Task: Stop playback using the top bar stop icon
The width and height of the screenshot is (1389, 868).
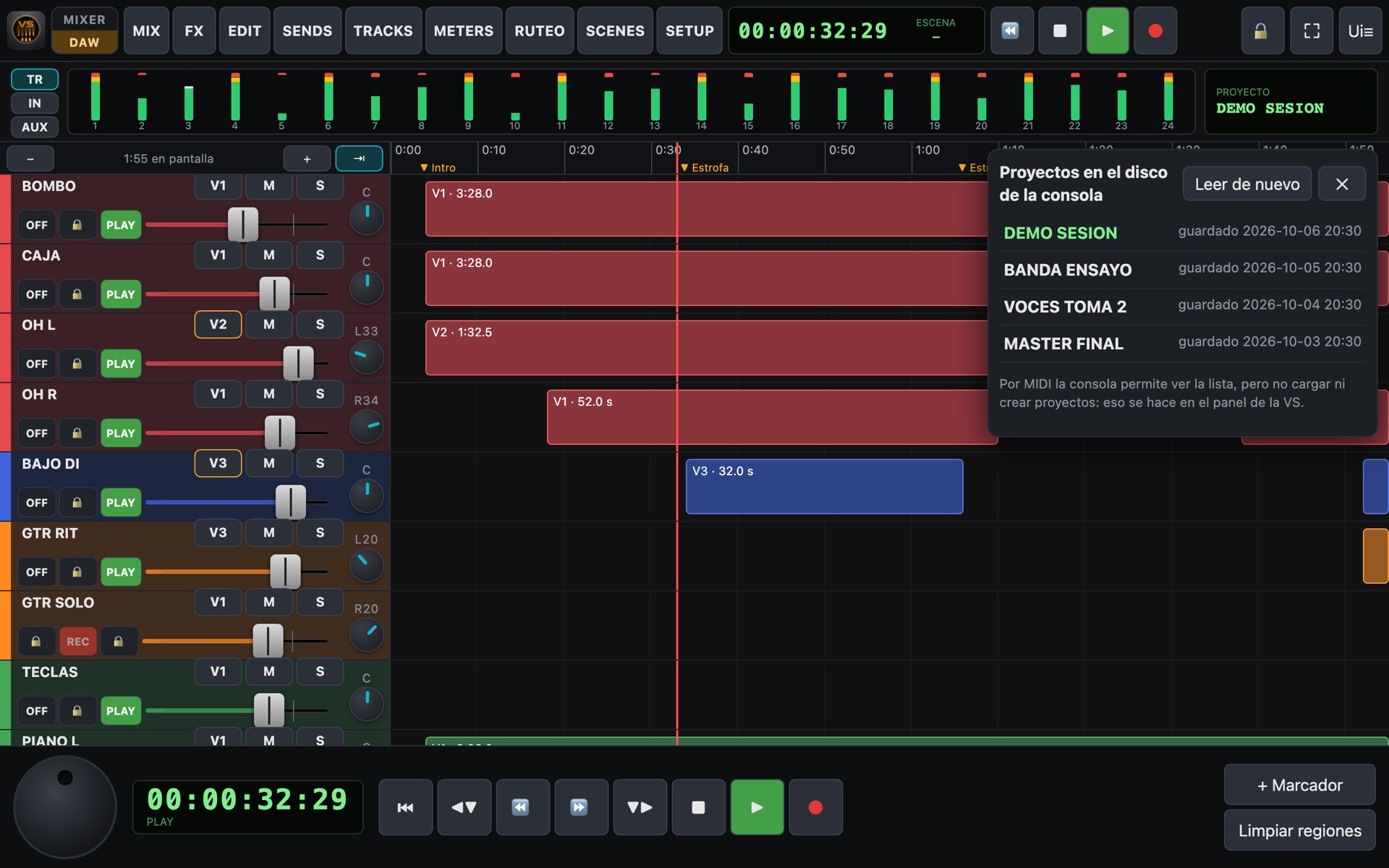Action: click(x=1059, y=31)
